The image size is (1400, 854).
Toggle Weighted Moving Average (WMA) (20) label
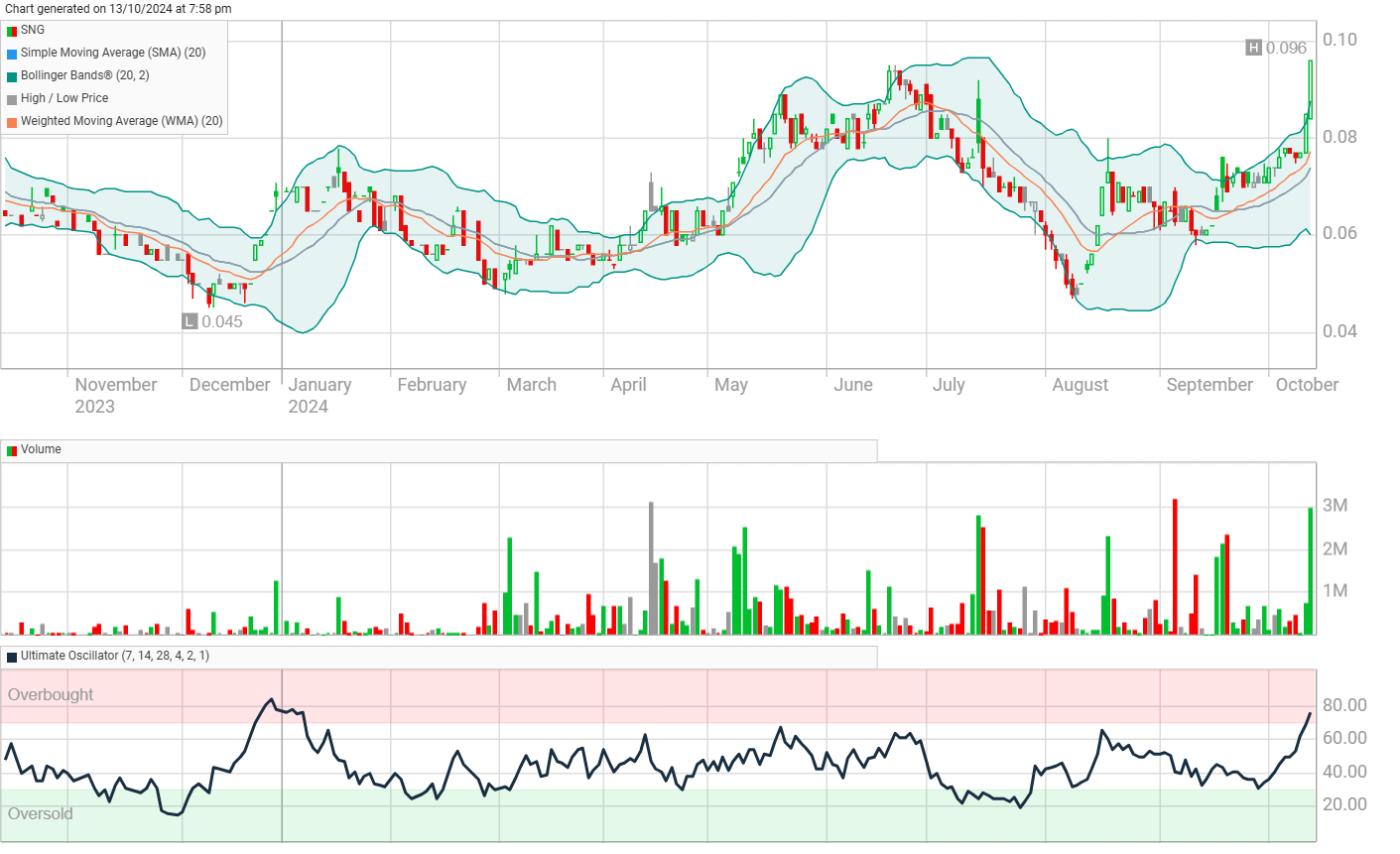[121, 121]
